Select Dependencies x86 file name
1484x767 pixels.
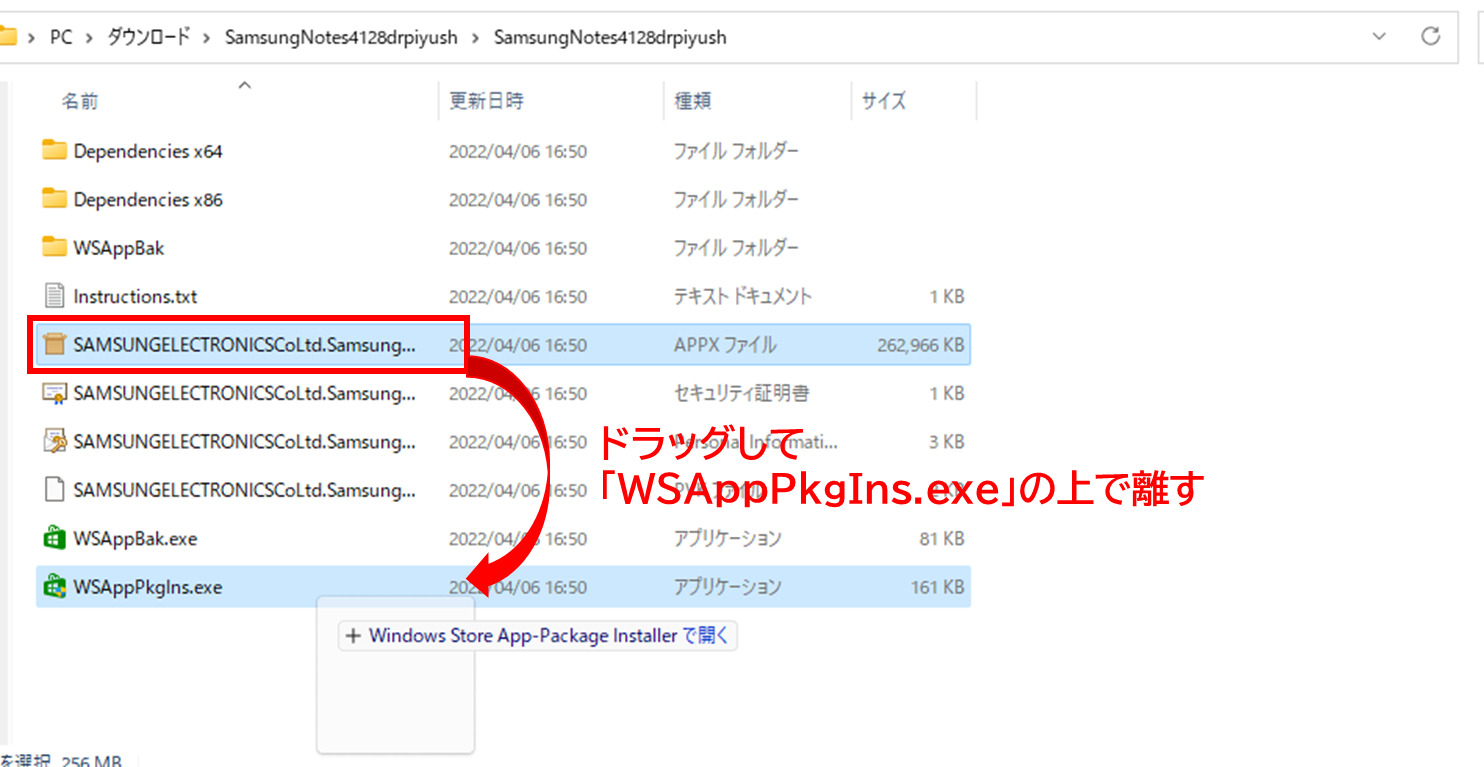click(x=148, y=199)
